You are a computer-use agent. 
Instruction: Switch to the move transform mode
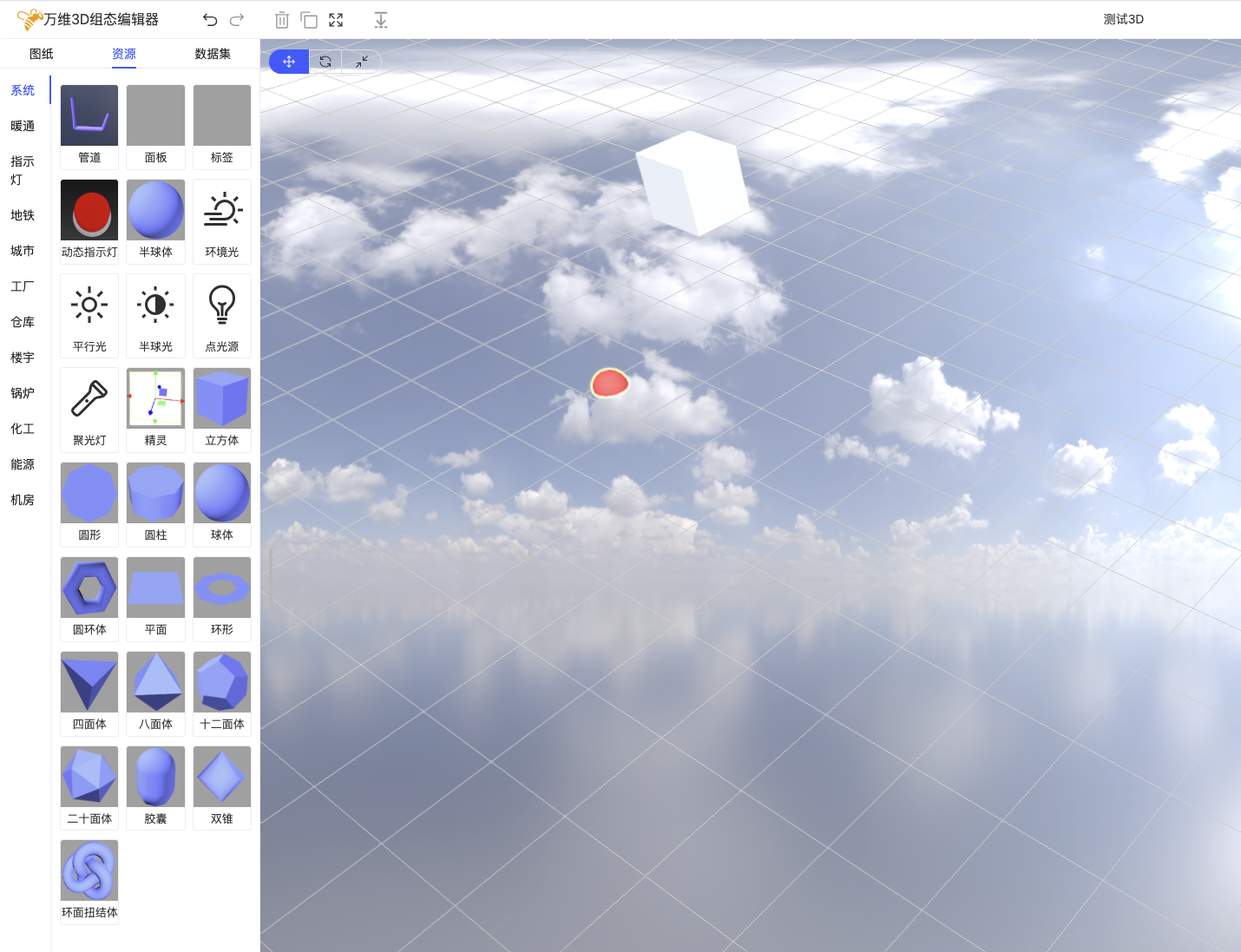[289, 62]
